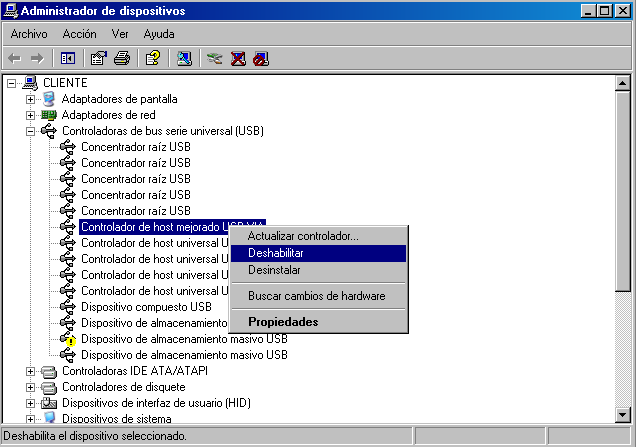Open the Ver menu
The image size is (636, 447).
coord(120,34)
